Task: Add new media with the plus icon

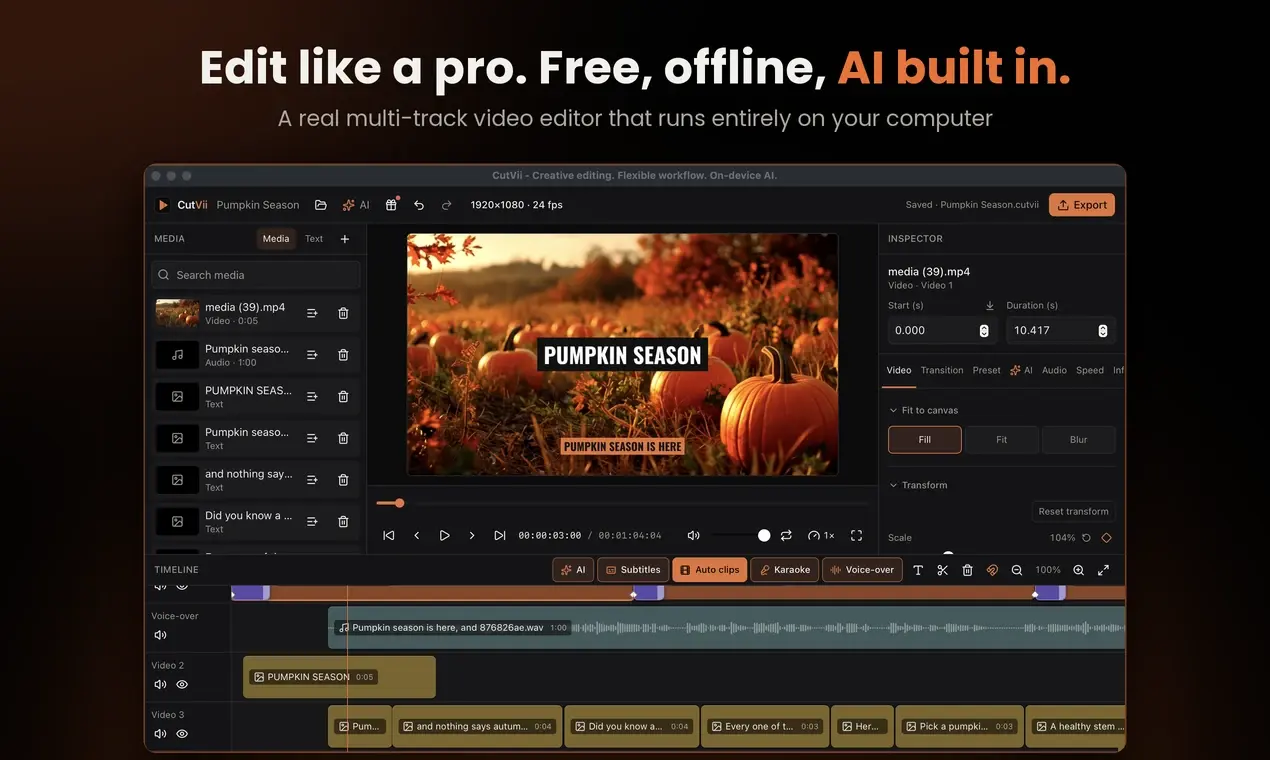Action: [x=345, y=239]
